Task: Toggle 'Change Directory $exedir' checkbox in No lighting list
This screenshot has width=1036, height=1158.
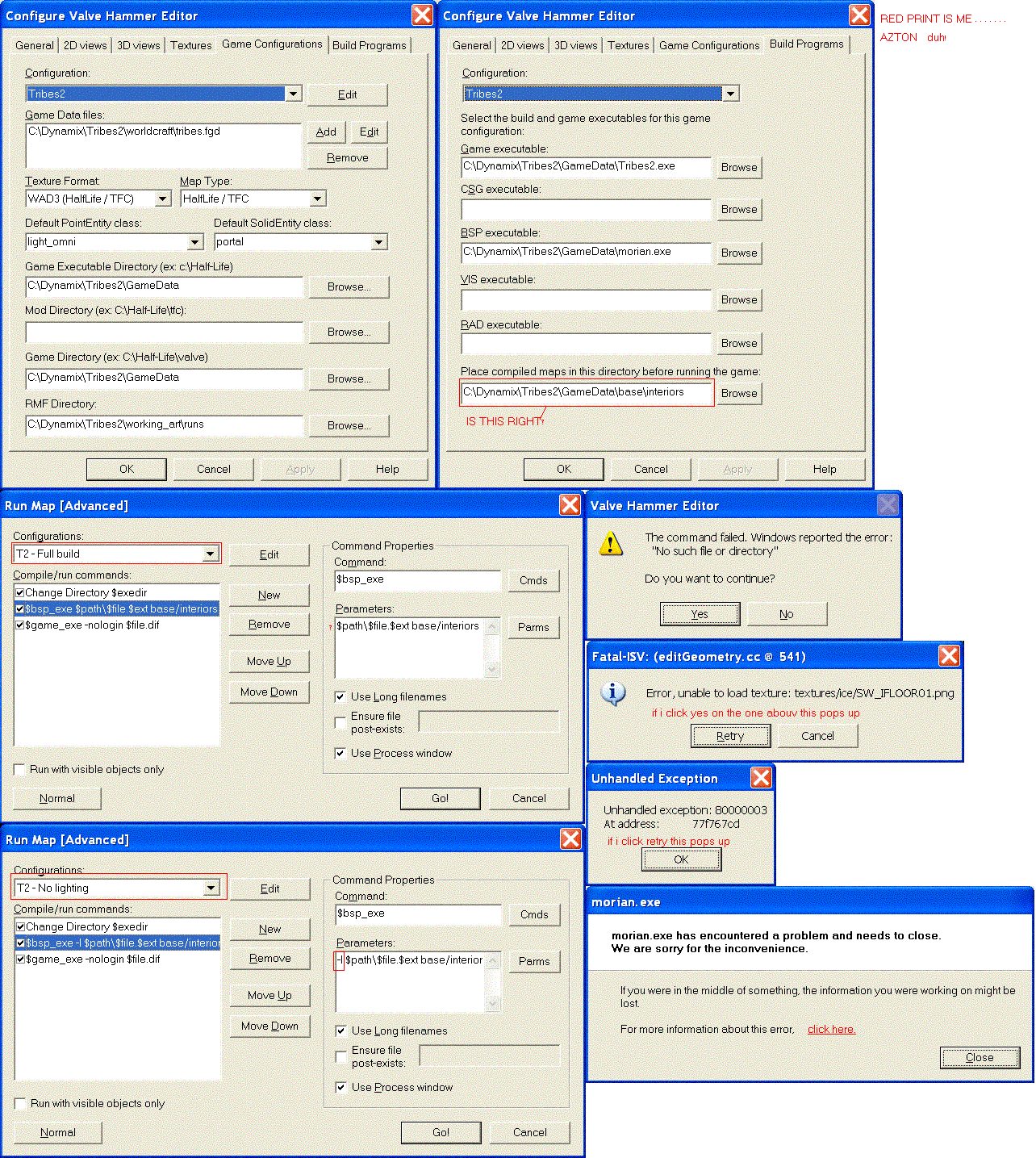Action: 21,926
